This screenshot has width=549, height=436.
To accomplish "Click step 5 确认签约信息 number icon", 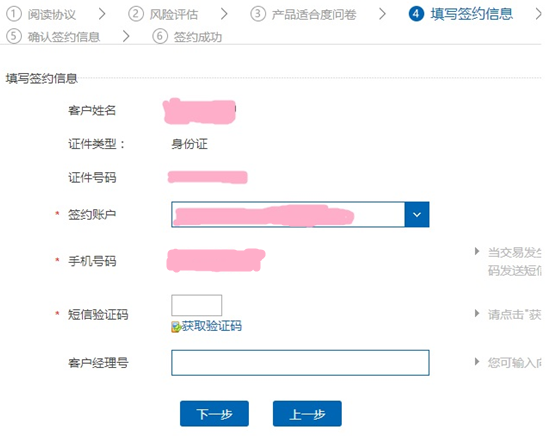I will pyautogui.click(x=14, y=36).
